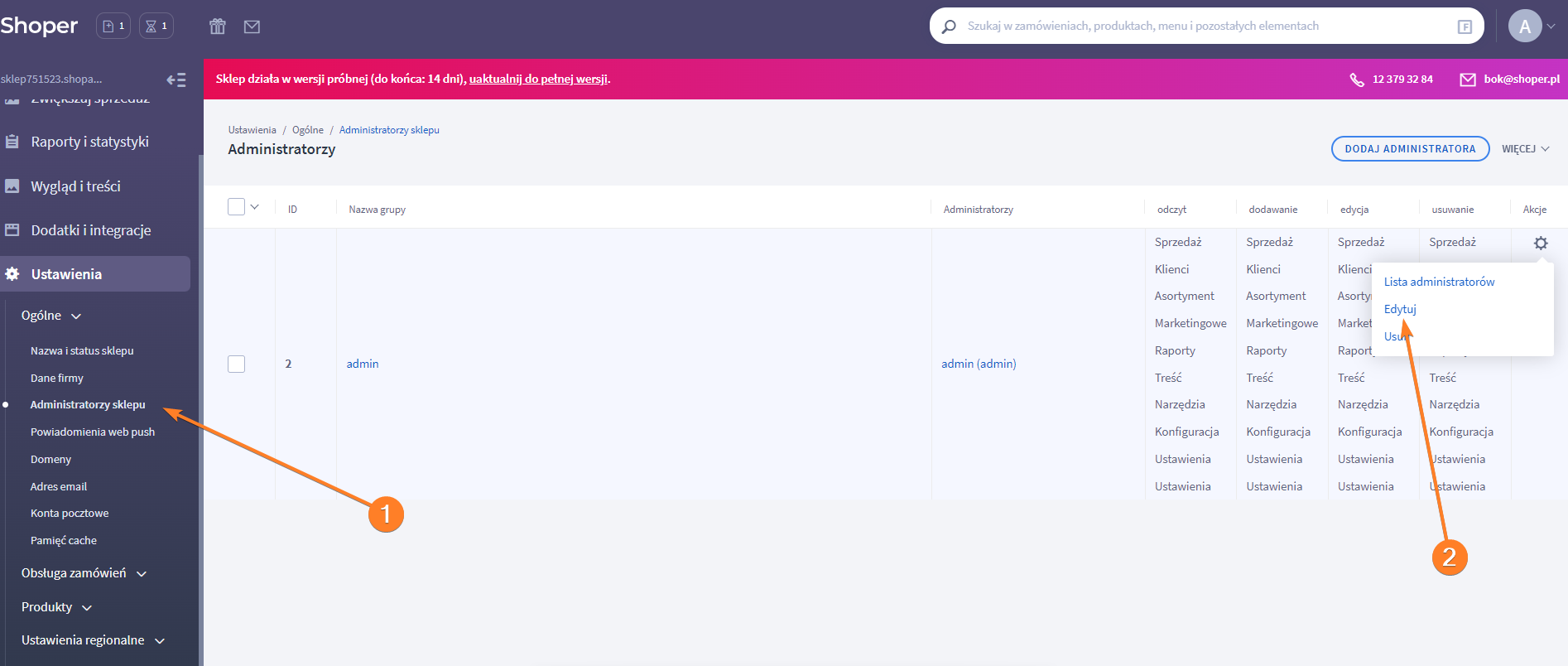This screenshot has width=1568, height=666.
Task: Click the Administratorzy sklepu breadcrumb
Action: tap(389, 130)
